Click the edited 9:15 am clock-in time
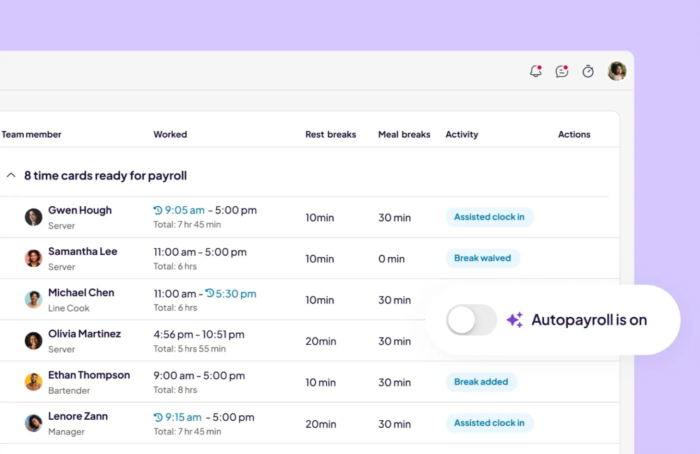The image size is (700, 454). (183, 417)
